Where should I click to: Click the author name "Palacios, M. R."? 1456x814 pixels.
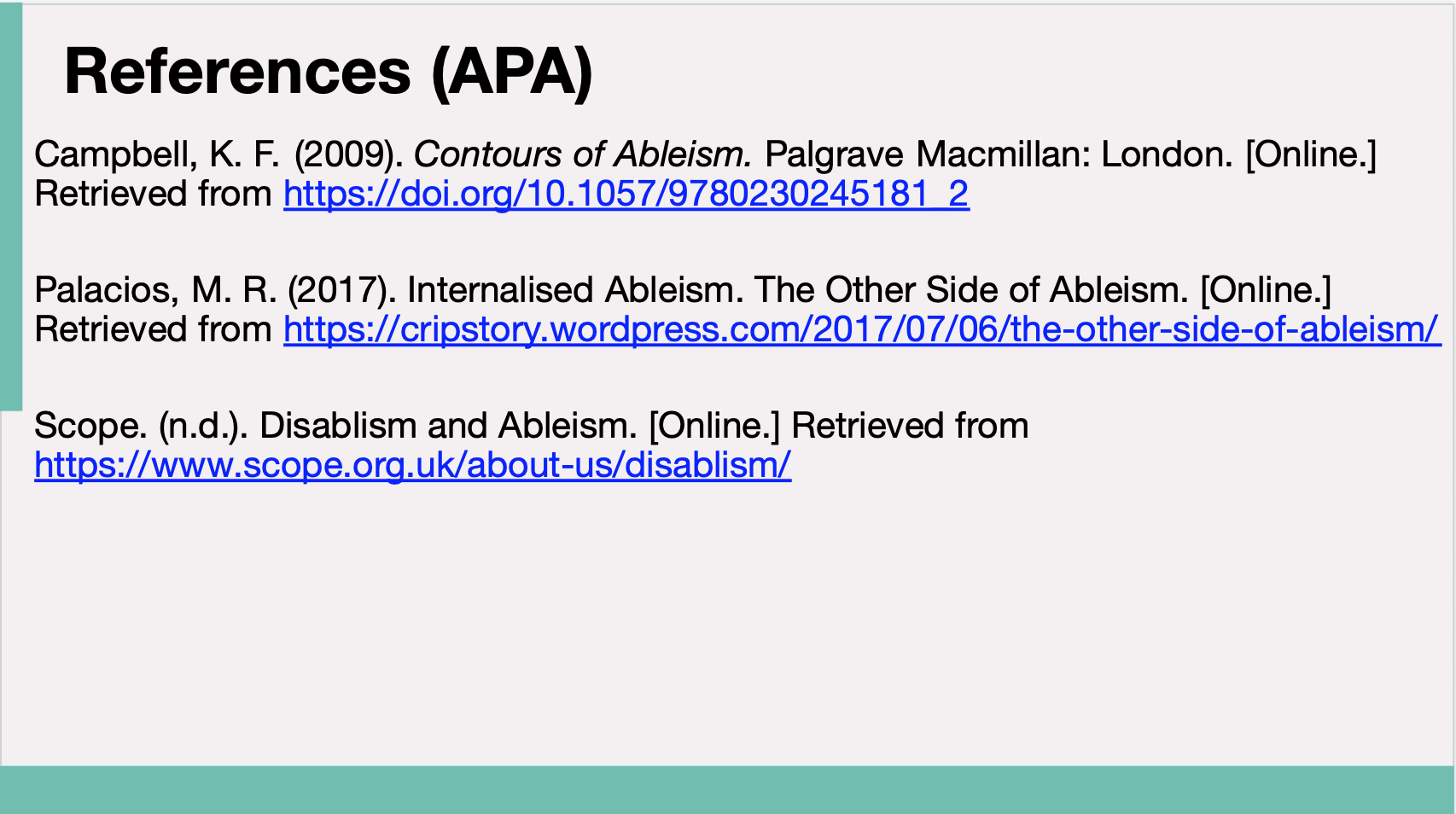(155, 290)
